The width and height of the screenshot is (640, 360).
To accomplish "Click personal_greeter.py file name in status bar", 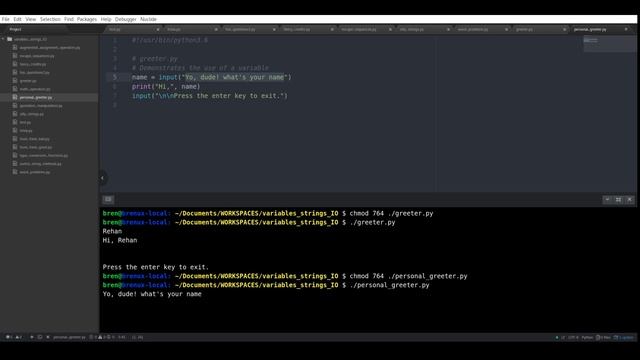I will (69, 337).
